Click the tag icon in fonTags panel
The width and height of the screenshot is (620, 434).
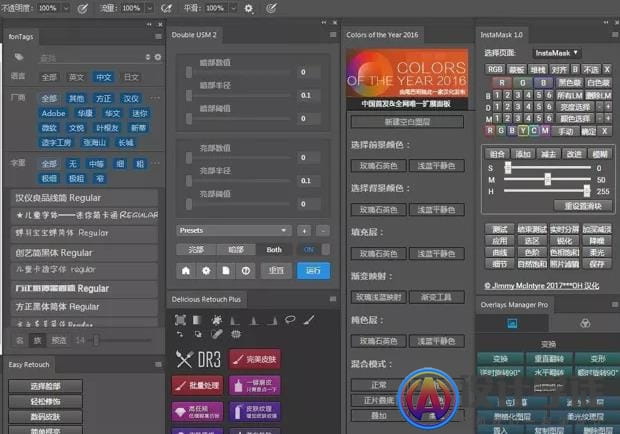[19, 57]
